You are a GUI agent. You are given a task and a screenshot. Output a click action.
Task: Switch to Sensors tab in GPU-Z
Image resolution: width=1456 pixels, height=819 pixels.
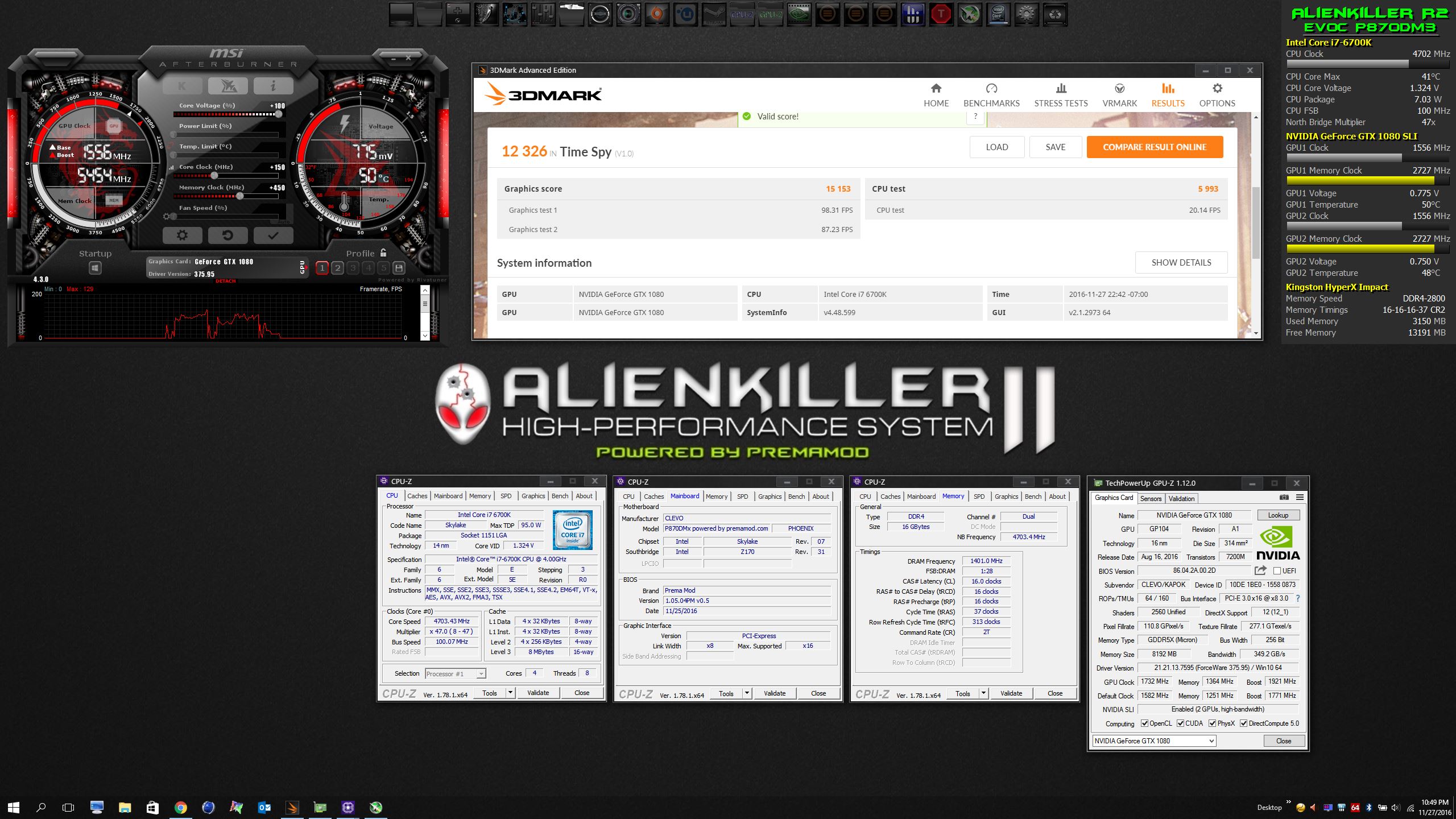(1151, 499)
